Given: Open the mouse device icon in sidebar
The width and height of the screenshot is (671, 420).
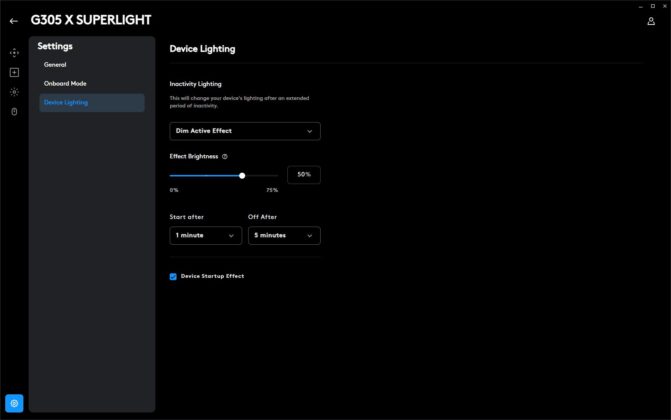Looking at the screenshot, I should pyautogui.click(x=14, y=112).
